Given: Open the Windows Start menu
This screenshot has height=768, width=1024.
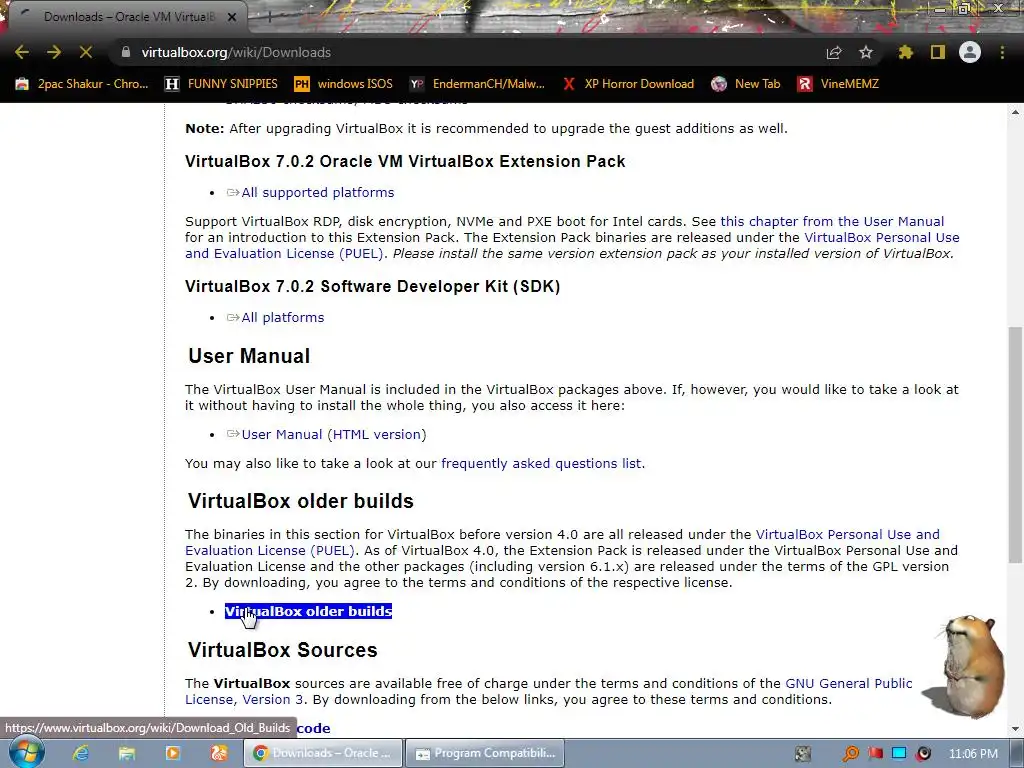Looking at the screenshot, I should 26,753.
